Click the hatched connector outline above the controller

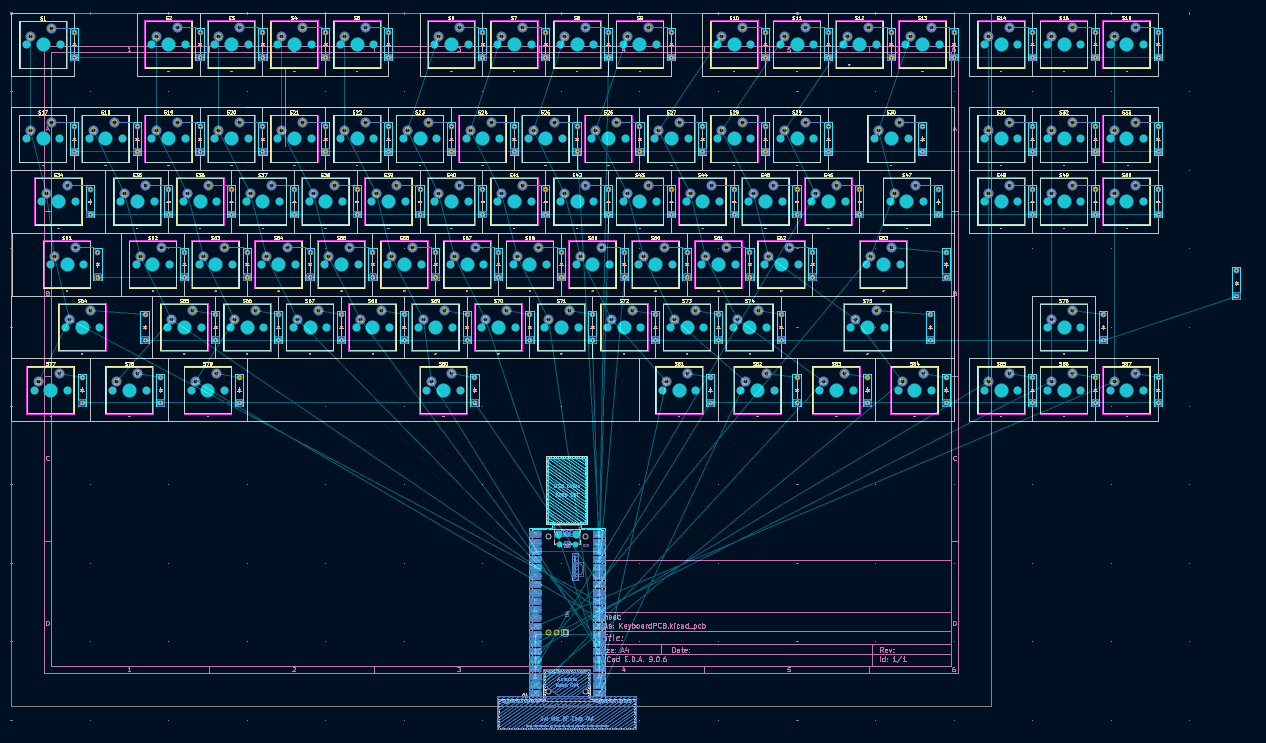click(567, 490)
